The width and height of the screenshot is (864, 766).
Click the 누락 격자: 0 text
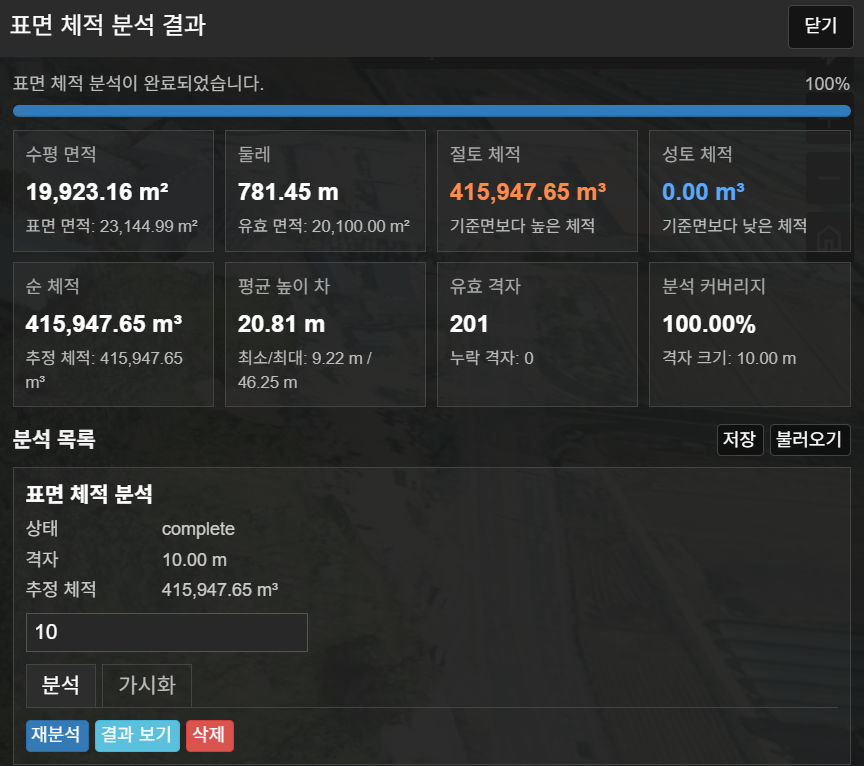[492, 358]
